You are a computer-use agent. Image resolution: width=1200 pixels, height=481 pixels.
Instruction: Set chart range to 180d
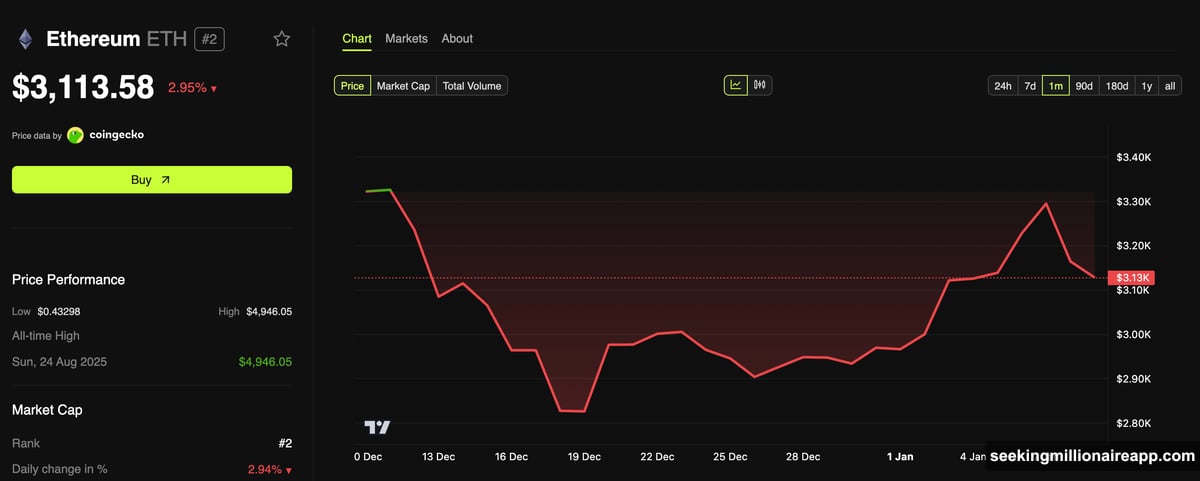[x=1117, y=86]
